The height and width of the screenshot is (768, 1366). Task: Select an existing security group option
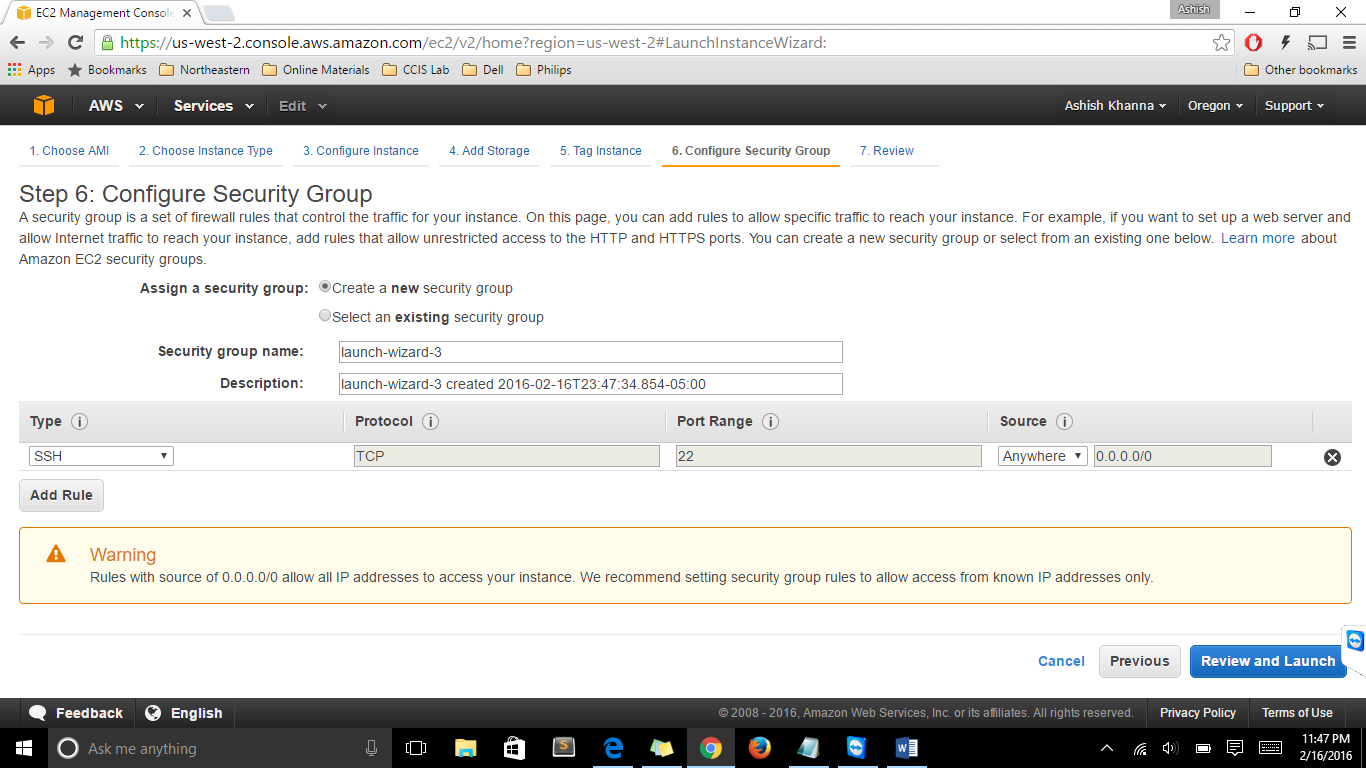click(325, 316)
